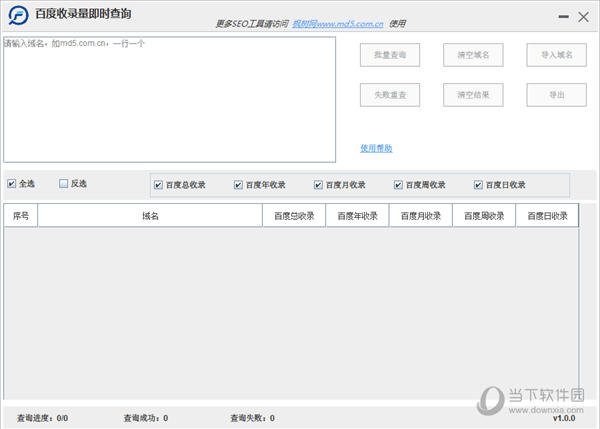600x429 pixels.
Task: Click the 清空结果 button
Action: [x=473, y=95]
